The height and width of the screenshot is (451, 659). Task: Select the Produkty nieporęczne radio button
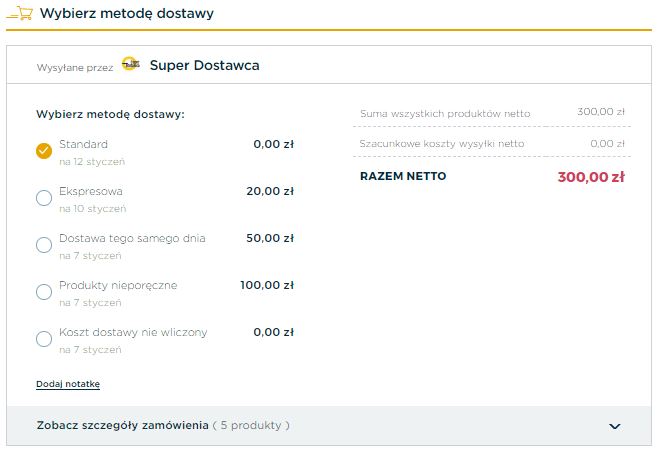(44, 292)
